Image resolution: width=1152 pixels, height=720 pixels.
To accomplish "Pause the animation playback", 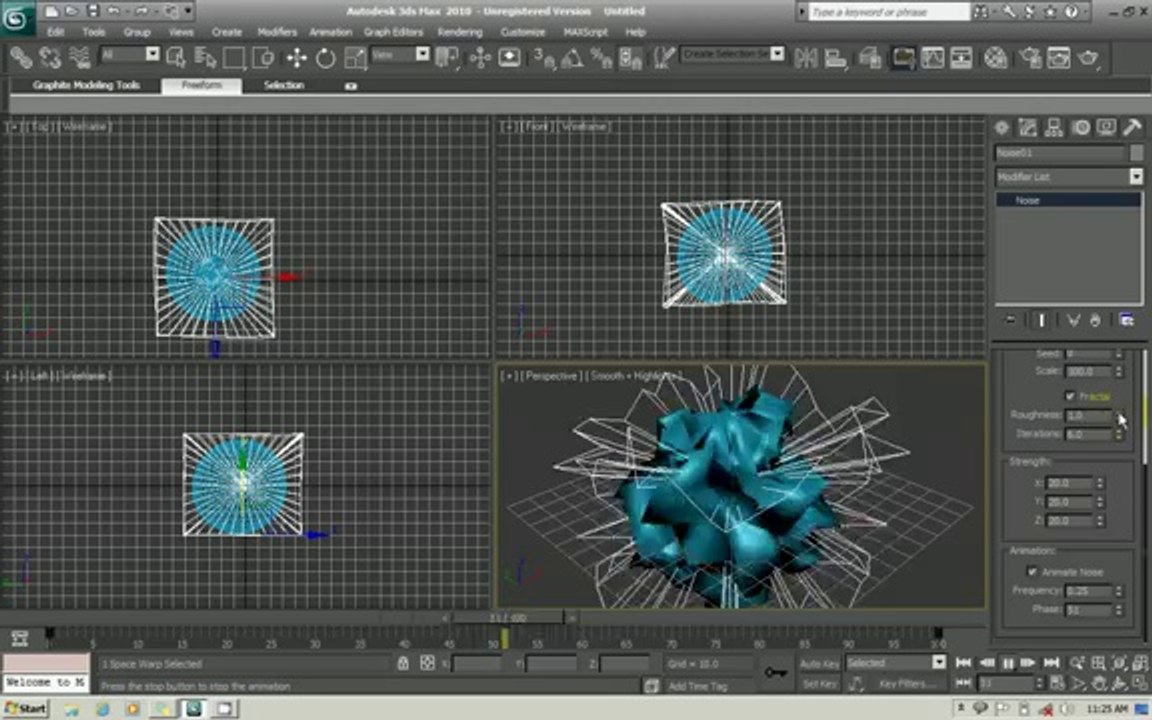I will click(1008, 663).
